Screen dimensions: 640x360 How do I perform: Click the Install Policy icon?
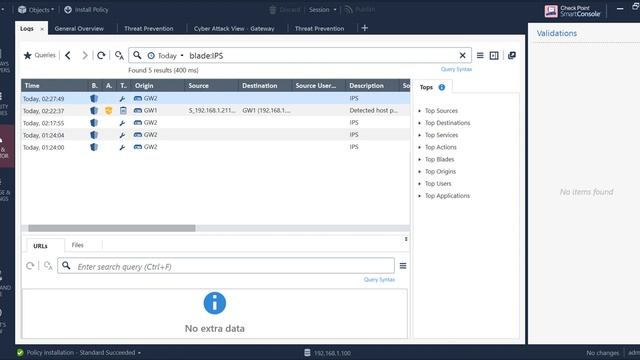click(x=68, y=9)
